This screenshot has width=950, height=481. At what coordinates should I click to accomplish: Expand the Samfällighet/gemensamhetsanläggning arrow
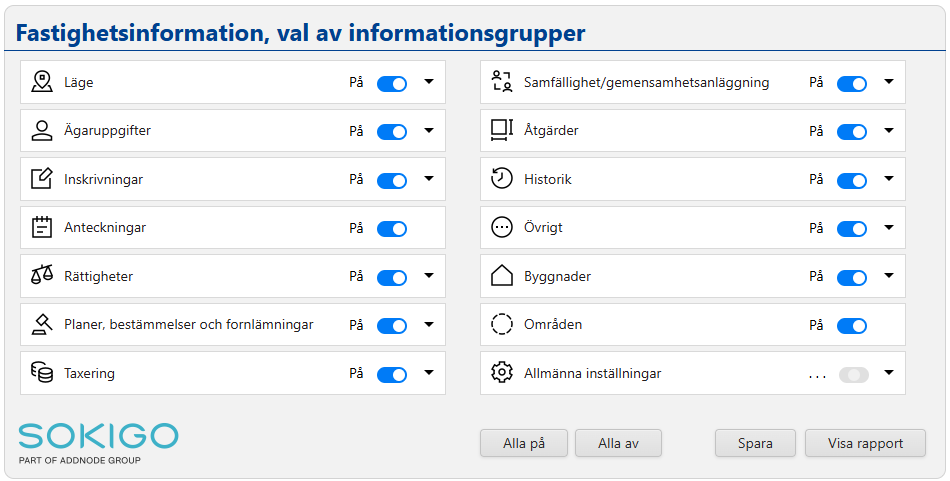click(889, 82)
